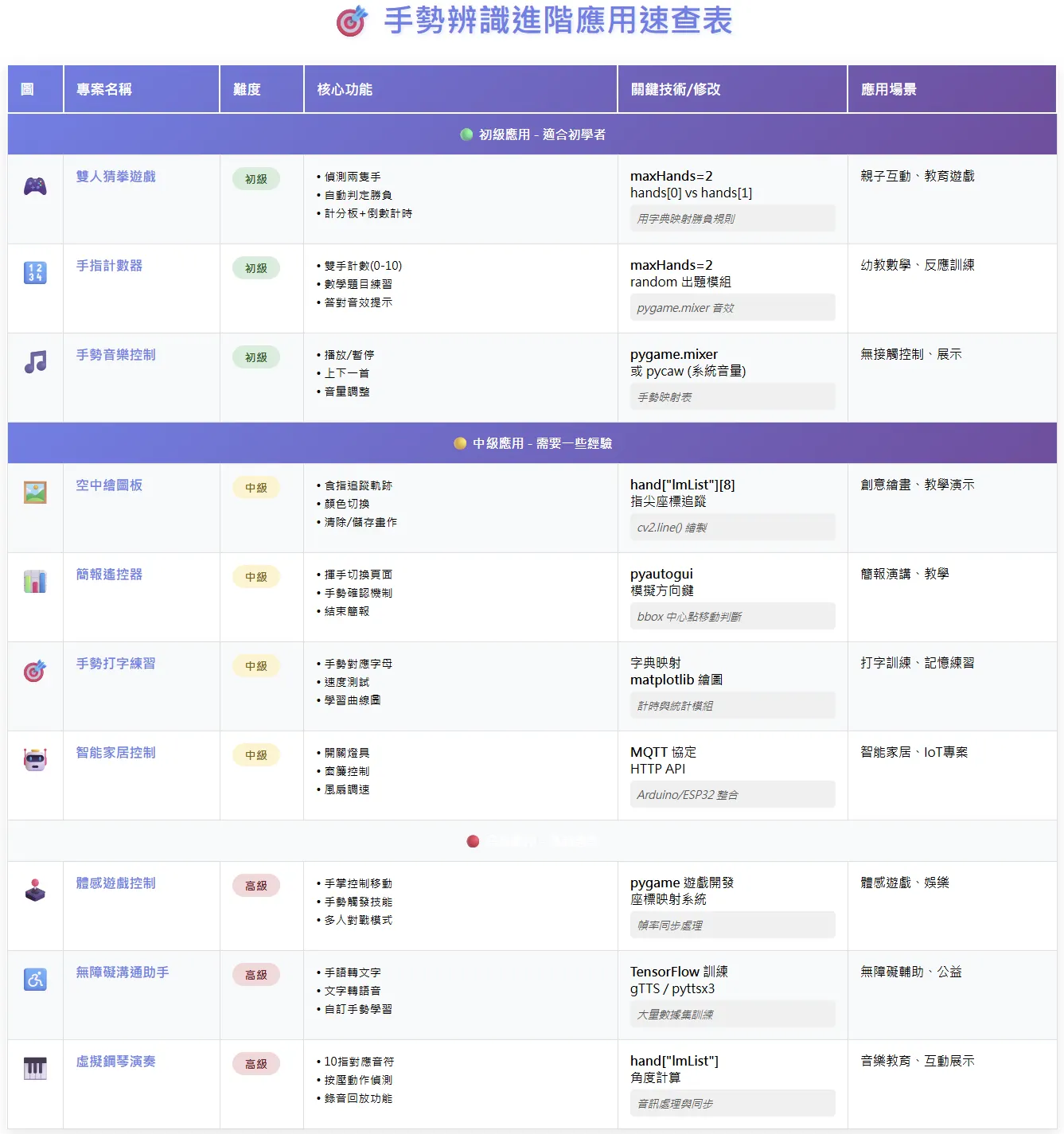Screen dimensions: 1064x1134
Task: Click the 中級應用 section header bar
Action: click(x=532, y=443)
